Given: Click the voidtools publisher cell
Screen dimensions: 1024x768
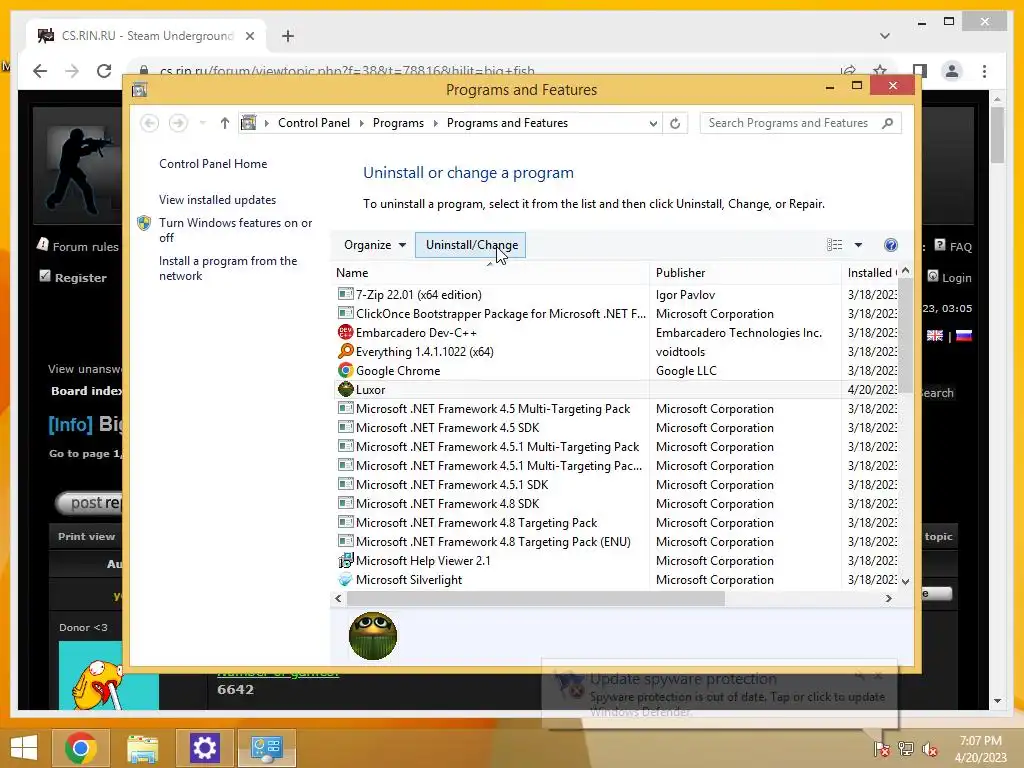Looking at the screenshot, I should [x=680, y=351].
